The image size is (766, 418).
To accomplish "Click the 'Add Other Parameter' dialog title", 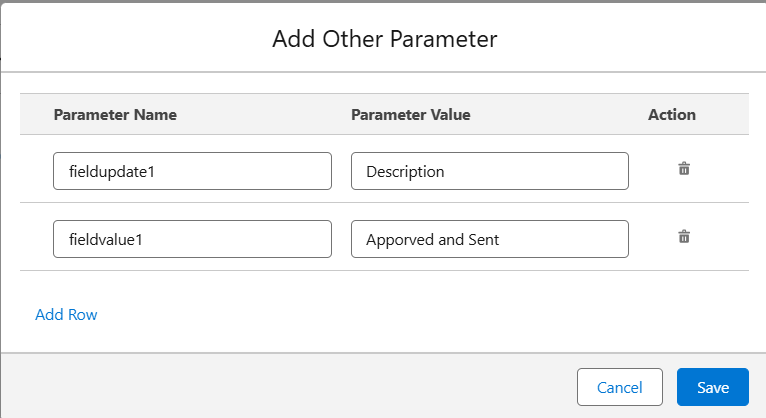I will [x=384, y=39].
